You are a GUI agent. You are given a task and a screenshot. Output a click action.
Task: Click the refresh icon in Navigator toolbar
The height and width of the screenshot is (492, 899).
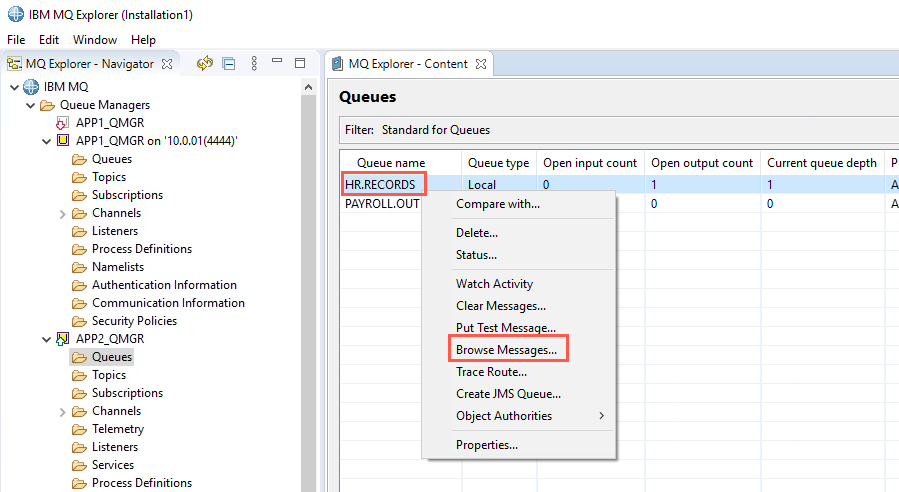[205, 63]
